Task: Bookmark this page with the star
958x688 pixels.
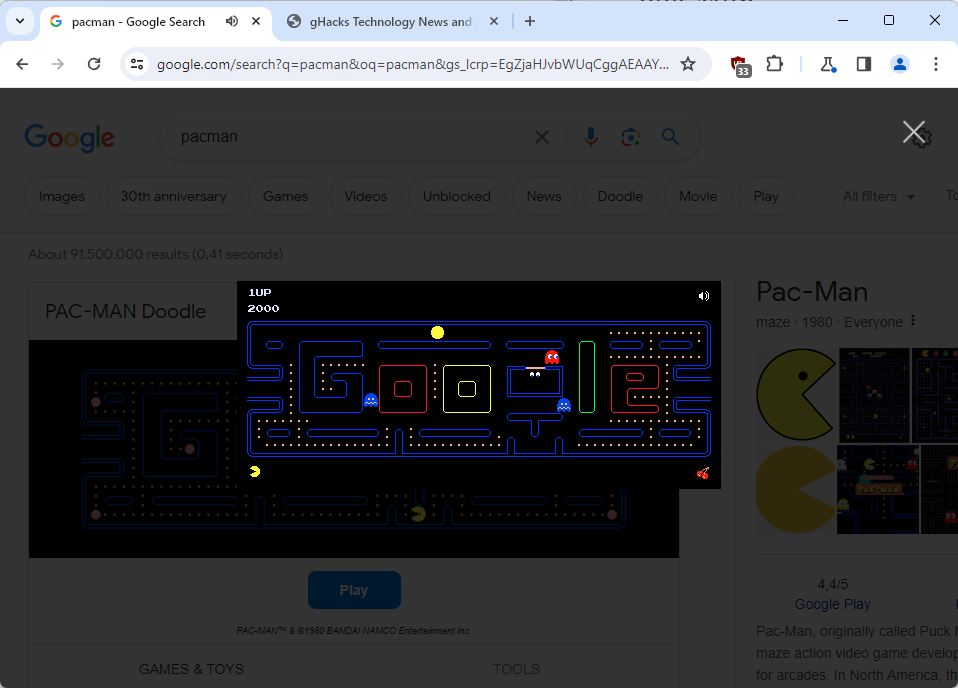Action: pos(688,64)
